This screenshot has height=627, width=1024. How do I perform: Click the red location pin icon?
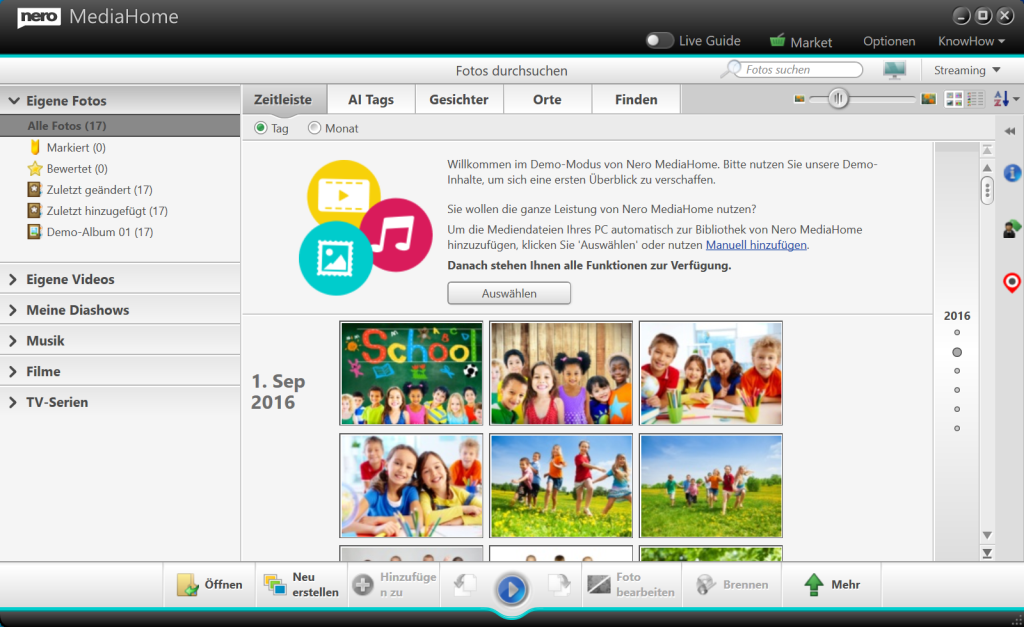[x=1012, y=283]
